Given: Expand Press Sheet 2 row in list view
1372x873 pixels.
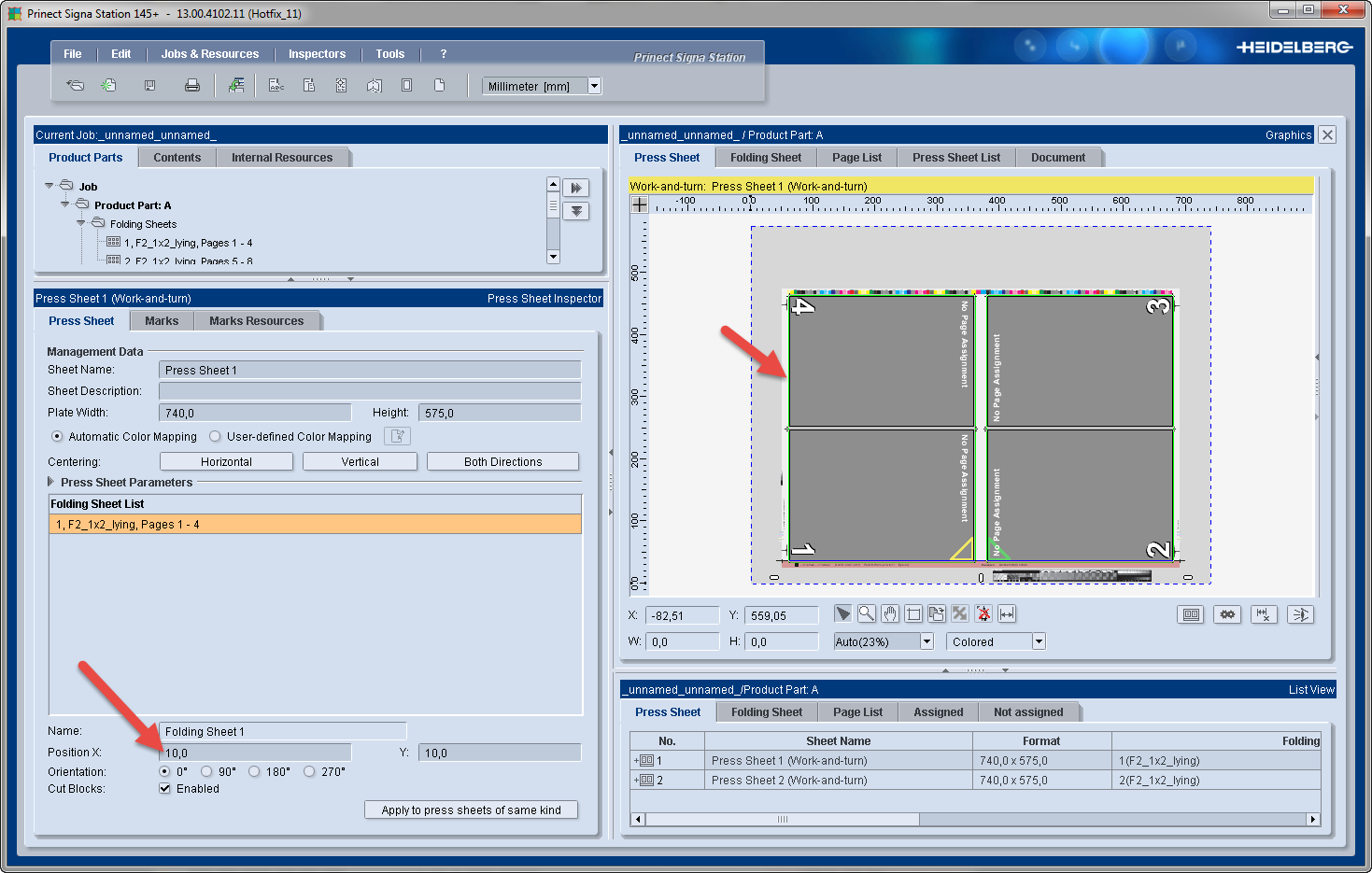Looking at the screenshot, I should click(636, 780).
